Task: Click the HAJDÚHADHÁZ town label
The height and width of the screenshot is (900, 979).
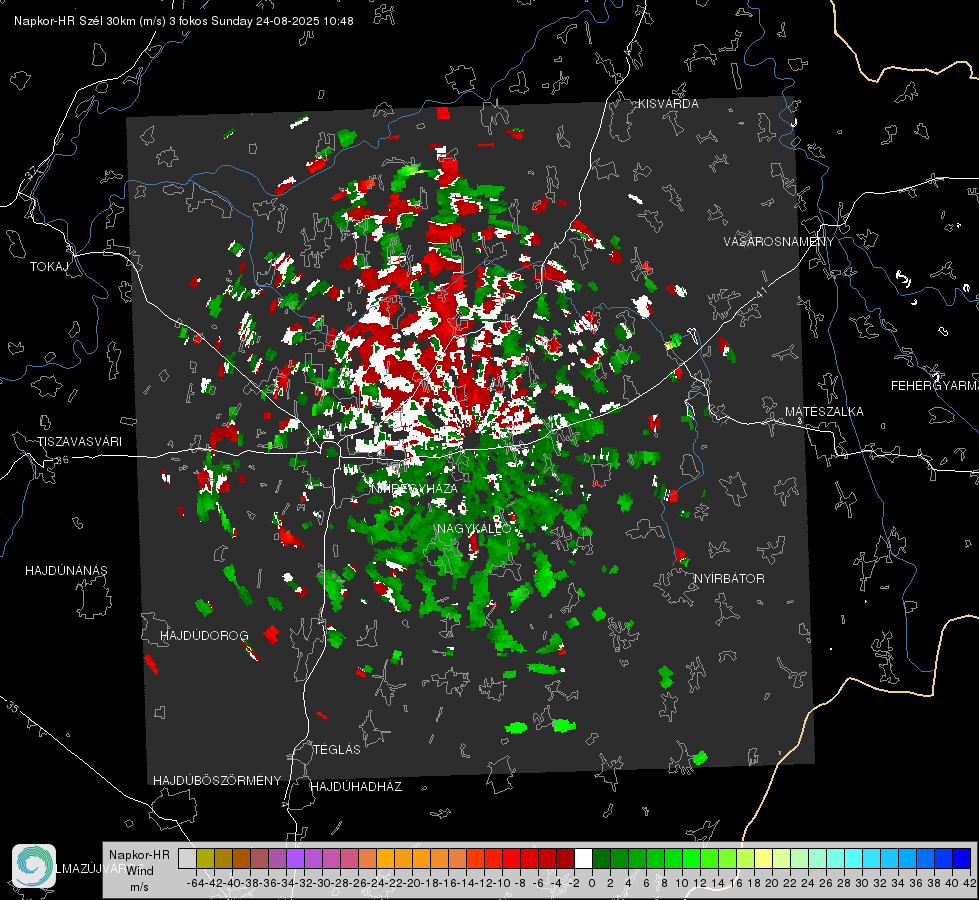Action: [356, 786]
